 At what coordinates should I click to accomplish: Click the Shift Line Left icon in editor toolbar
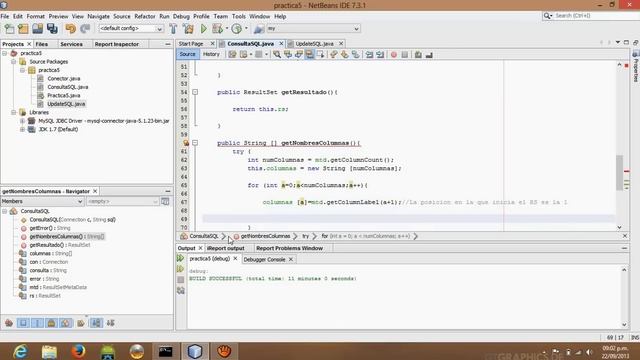click(369, 55)
